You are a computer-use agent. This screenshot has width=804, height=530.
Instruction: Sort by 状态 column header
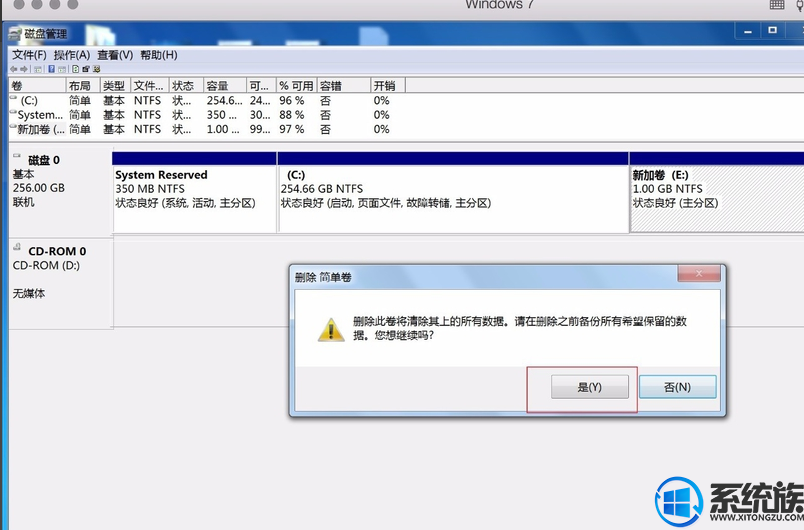(186, 86)
